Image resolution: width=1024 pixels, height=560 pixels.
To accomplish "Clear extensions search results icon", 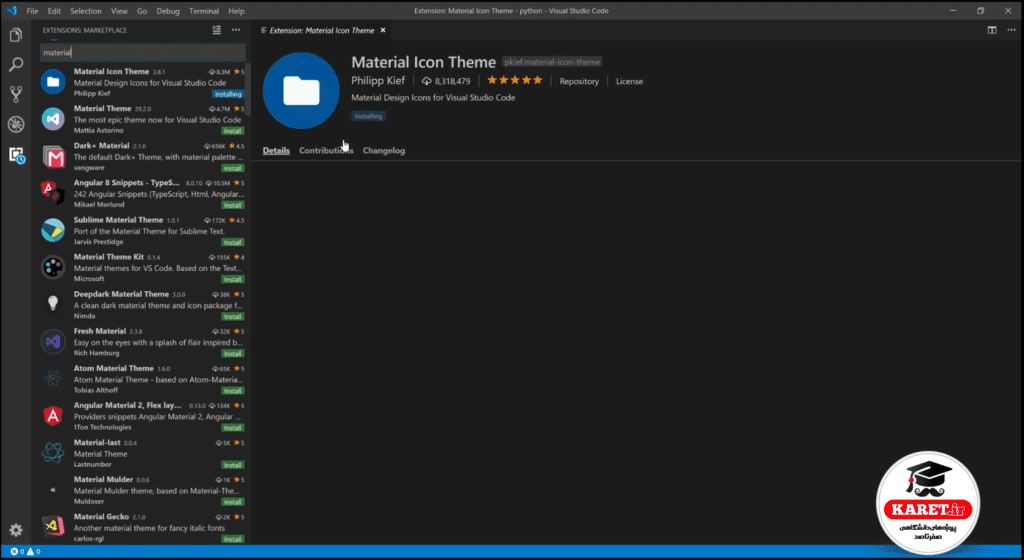I will (217, 30).
